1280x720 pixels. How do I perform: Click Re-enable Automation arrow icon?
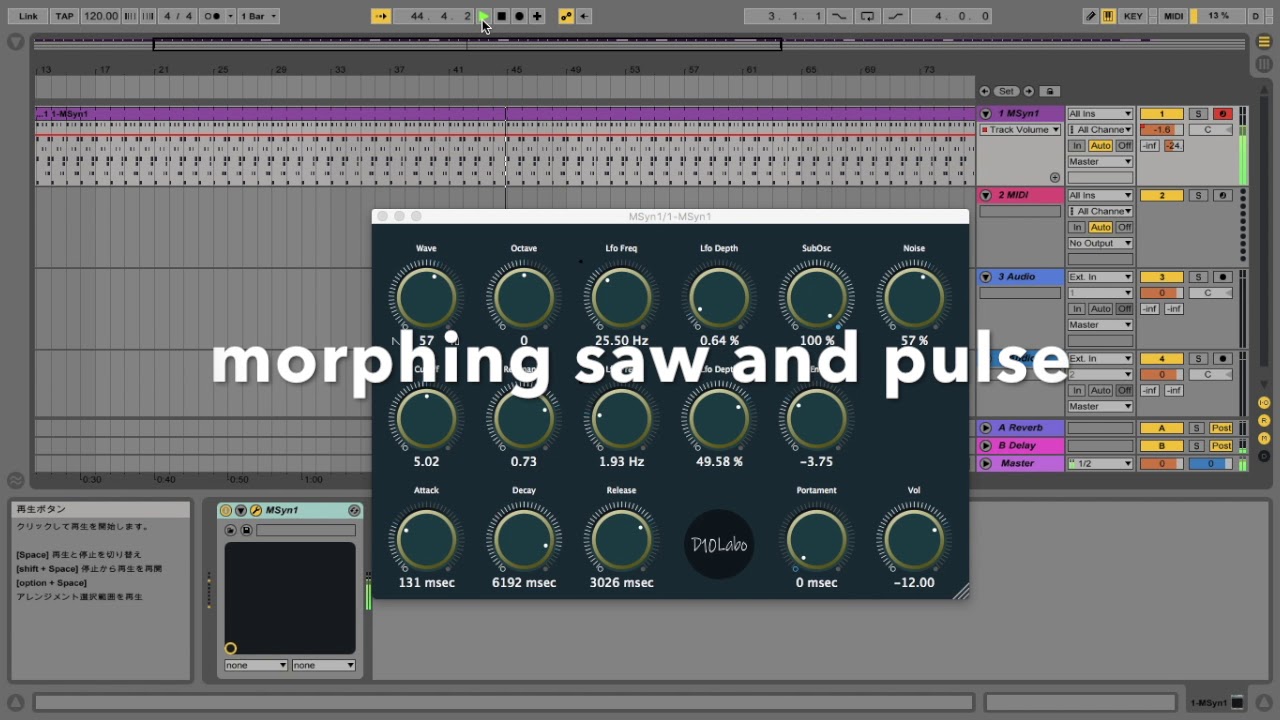tap(585, 16)
